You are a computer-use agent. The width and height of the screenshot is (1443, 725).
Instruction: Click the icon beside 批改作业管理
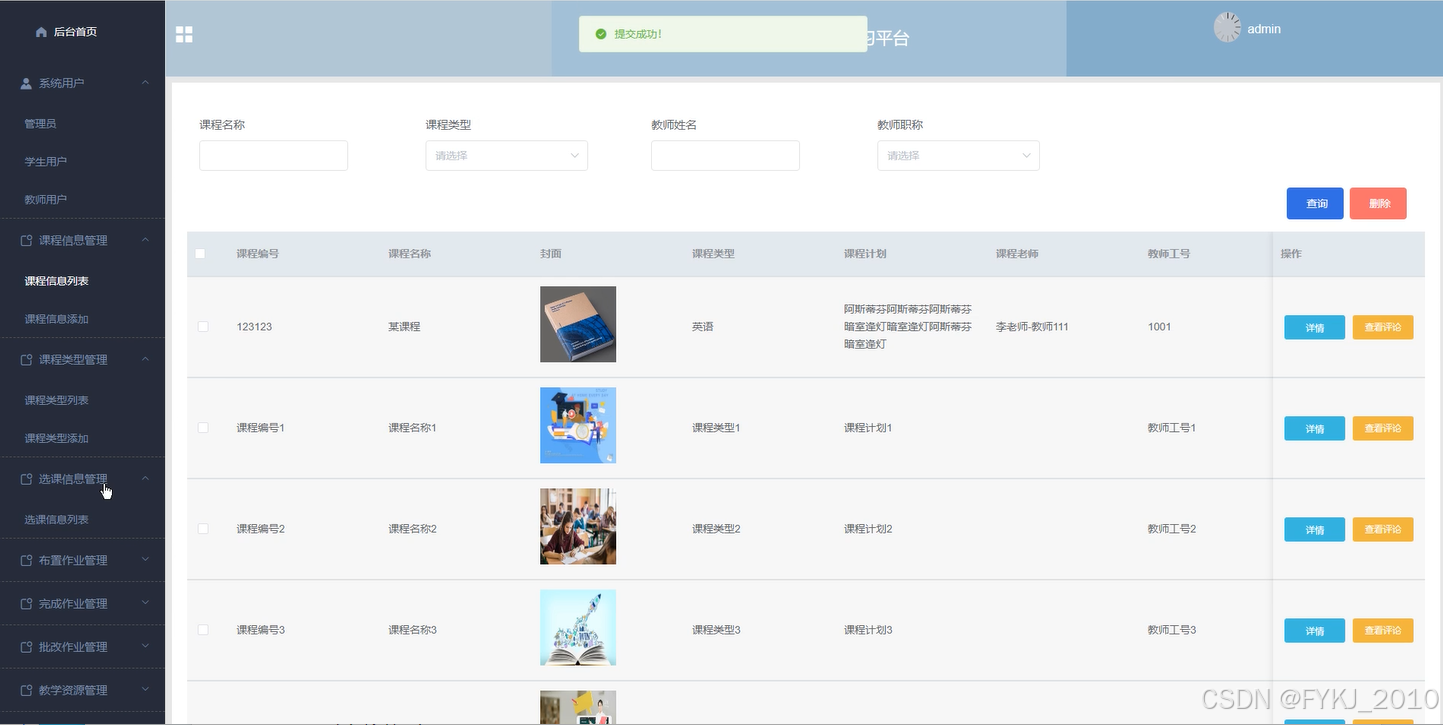[27, 647]
